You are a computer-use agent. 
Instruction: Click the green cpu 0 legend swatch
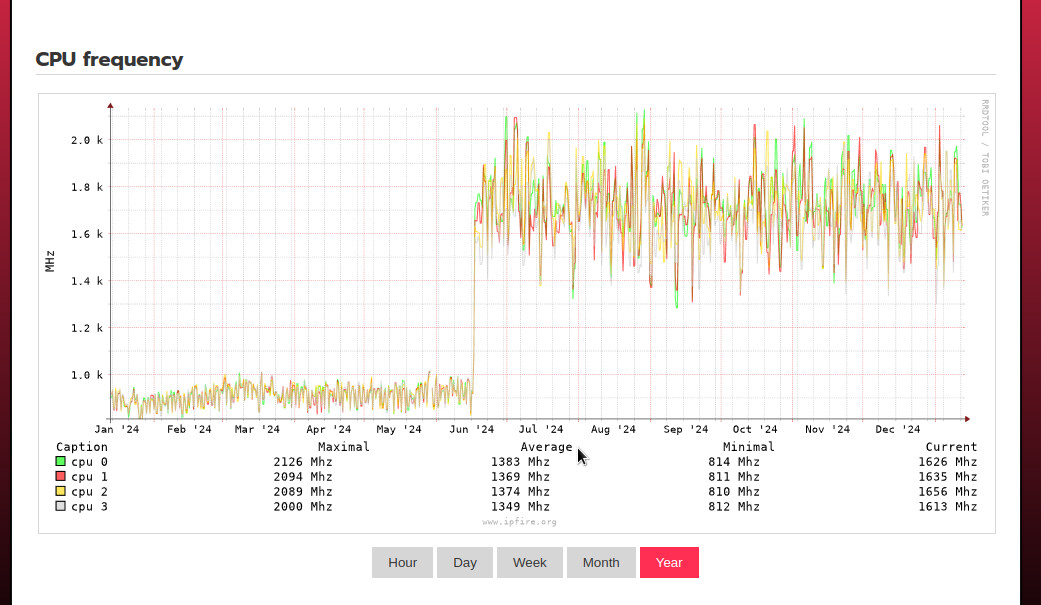[x=61, y=462]
